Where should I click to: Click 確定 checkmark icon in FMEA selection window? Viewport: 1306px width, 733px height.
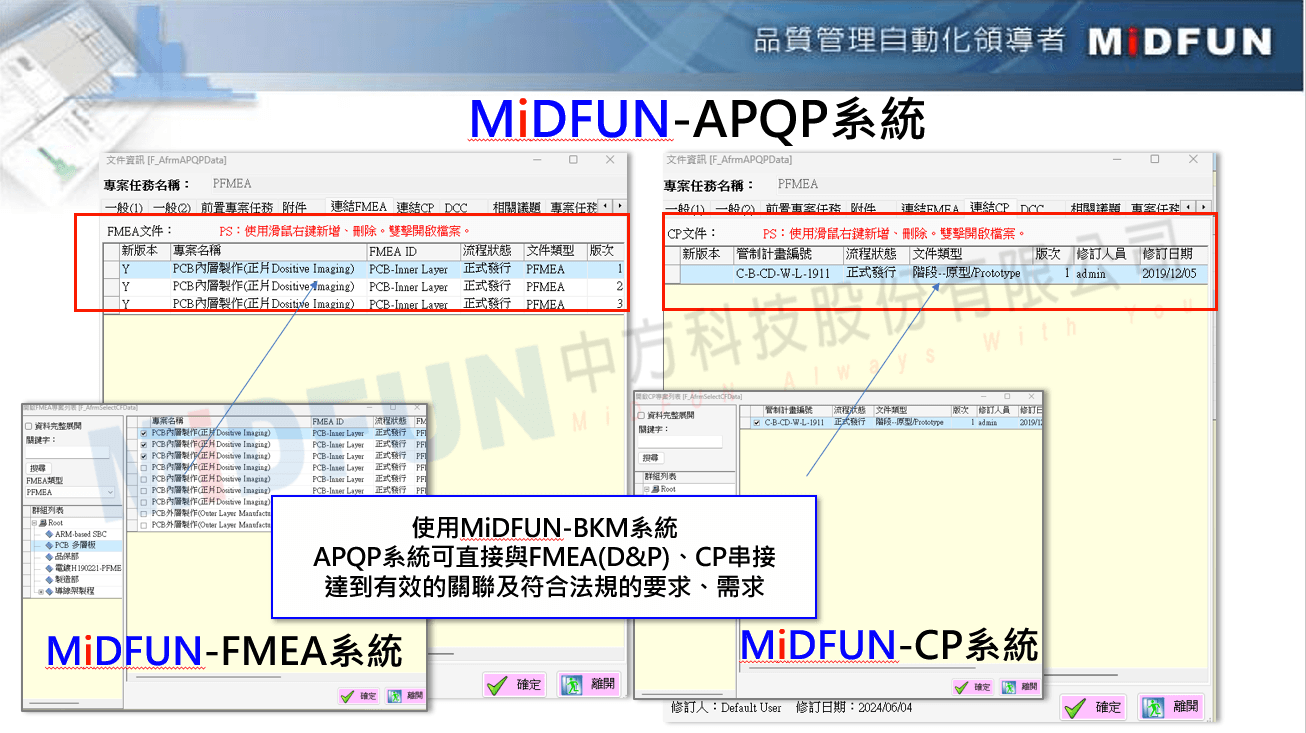[347, 696]
